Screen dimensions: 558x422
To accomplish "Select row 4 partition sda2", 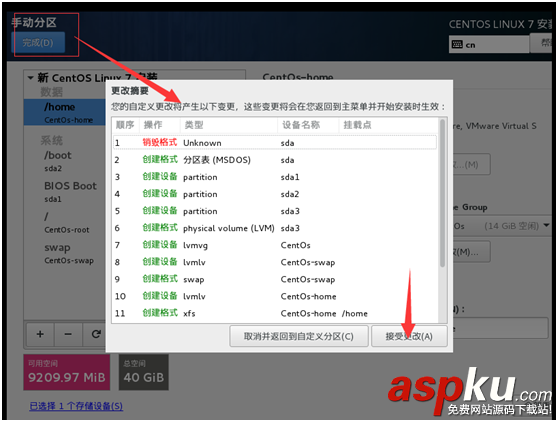I will (275, 194).
